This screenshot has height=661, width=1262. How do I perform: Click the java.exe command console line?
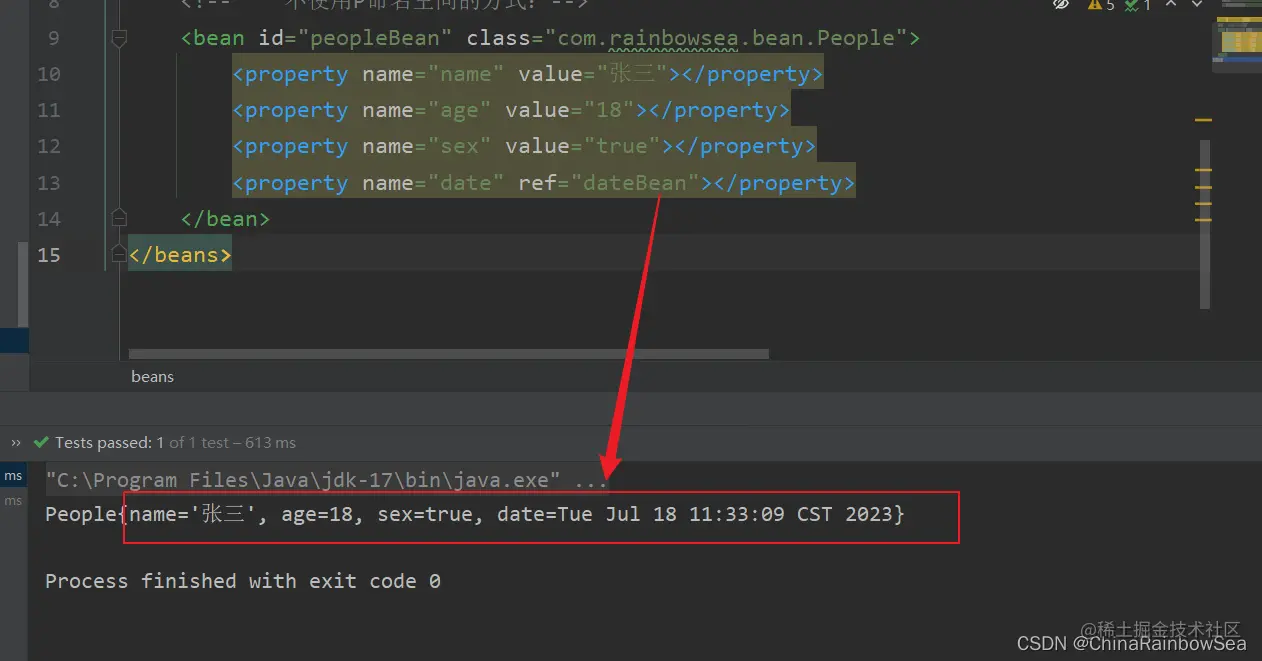click(x=327, y=480)
